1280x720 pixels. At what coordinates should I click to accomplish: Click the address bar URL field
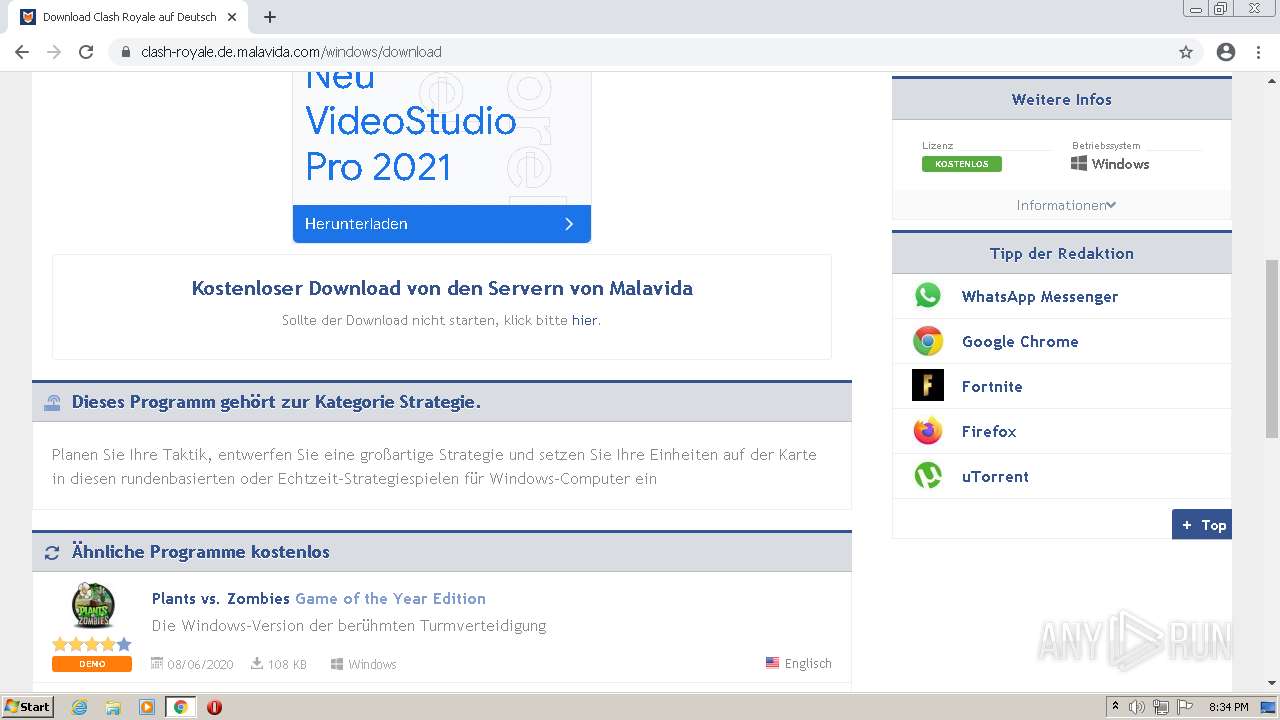click(640, 52)
